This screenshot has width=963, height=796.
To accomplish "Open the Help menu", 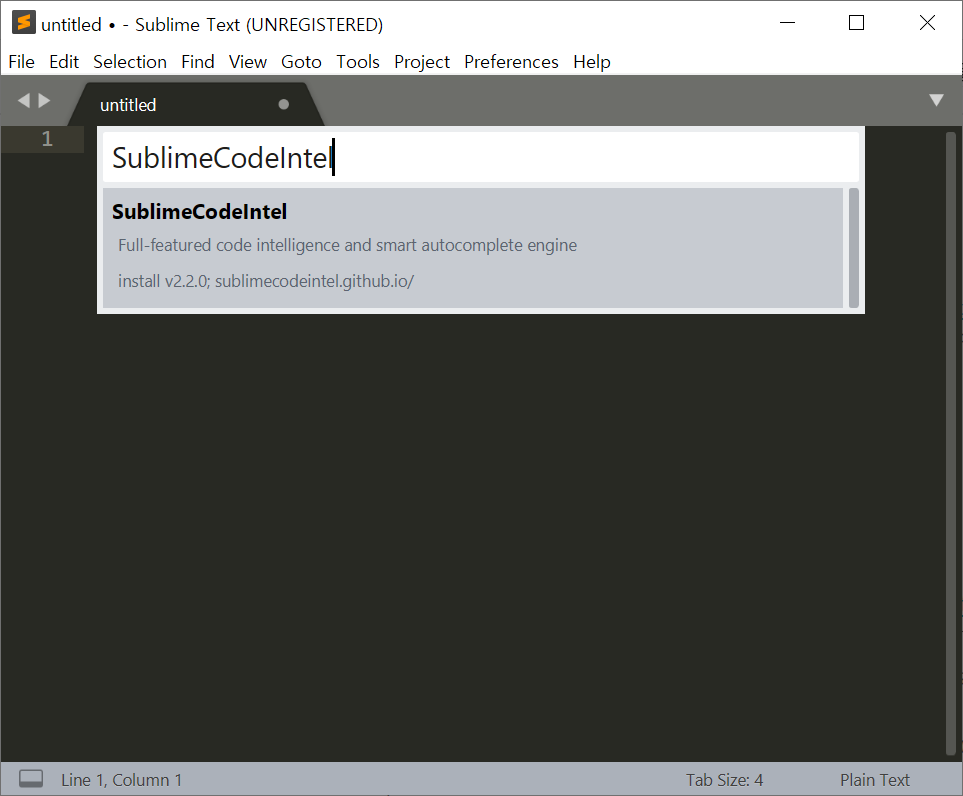I will point(591,62).
